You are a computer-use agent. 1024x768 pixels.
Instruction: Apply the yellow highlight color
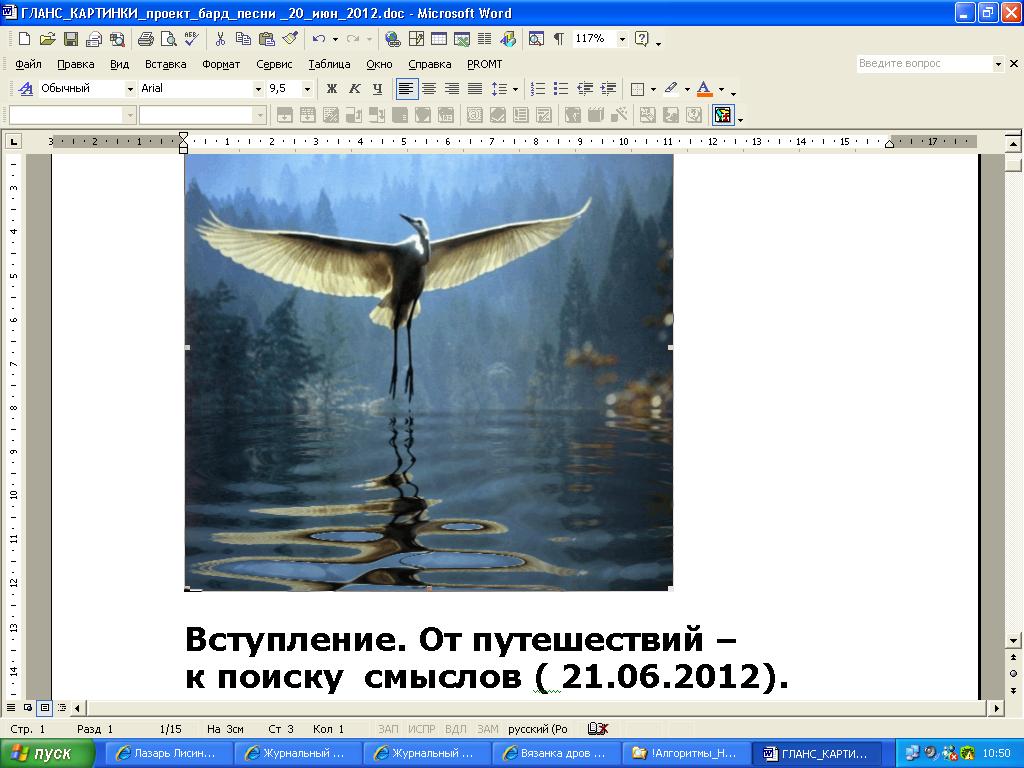click(671, 89)
